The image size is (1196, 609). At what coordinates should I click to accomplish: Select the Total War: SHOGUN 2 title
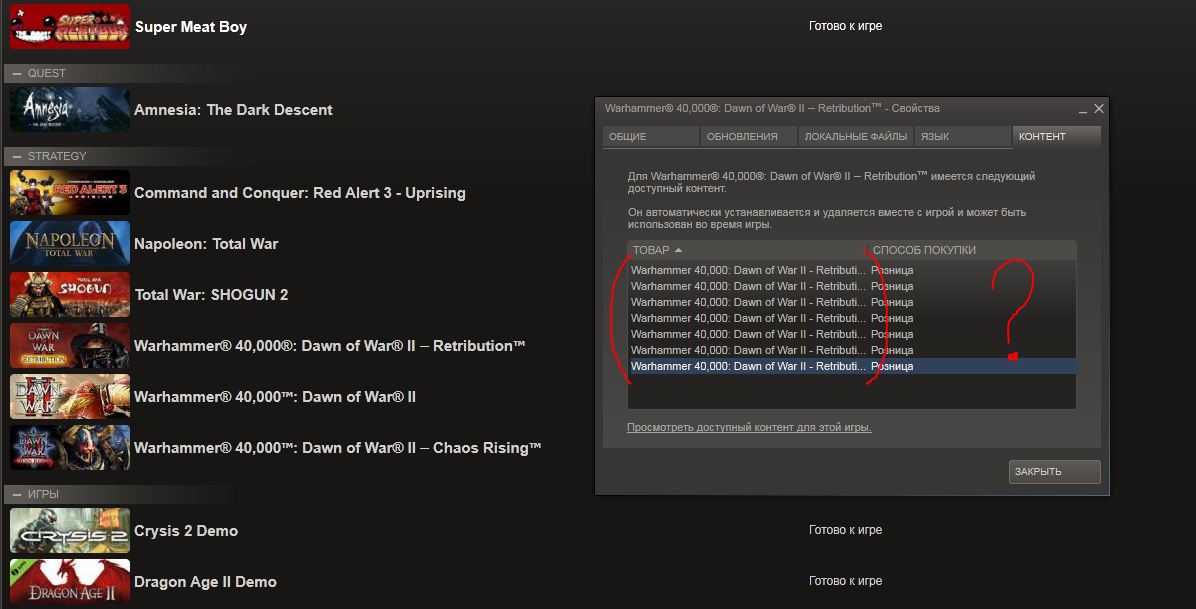pyautogui.click(x=211, y=295)
